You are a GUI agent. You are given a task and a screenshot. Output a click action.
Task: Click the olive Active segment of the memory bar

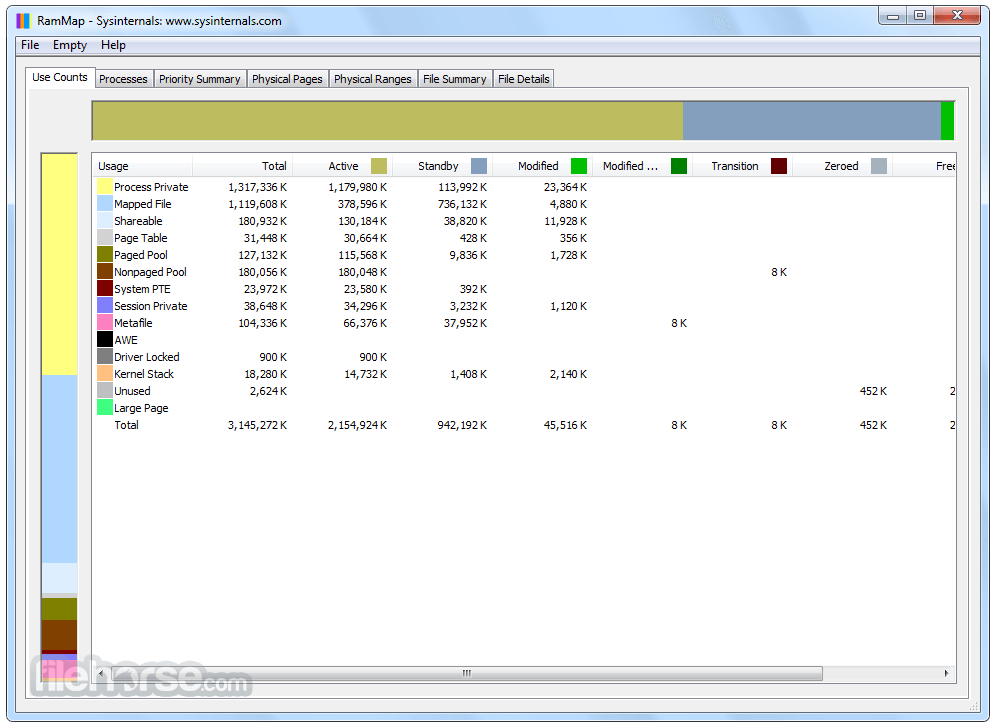click(x=388, y=121)
